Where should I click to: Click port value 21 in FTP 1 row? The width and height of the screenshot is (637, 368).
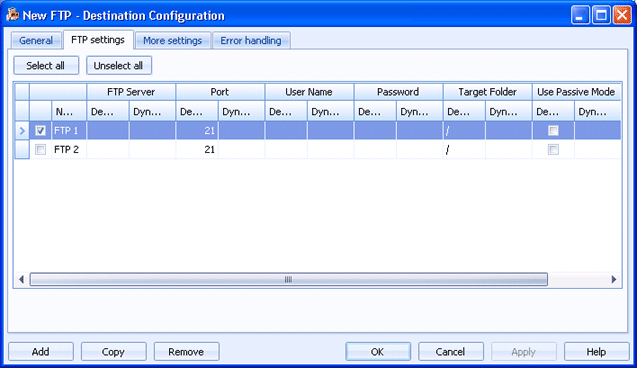(x=197, y=130)
